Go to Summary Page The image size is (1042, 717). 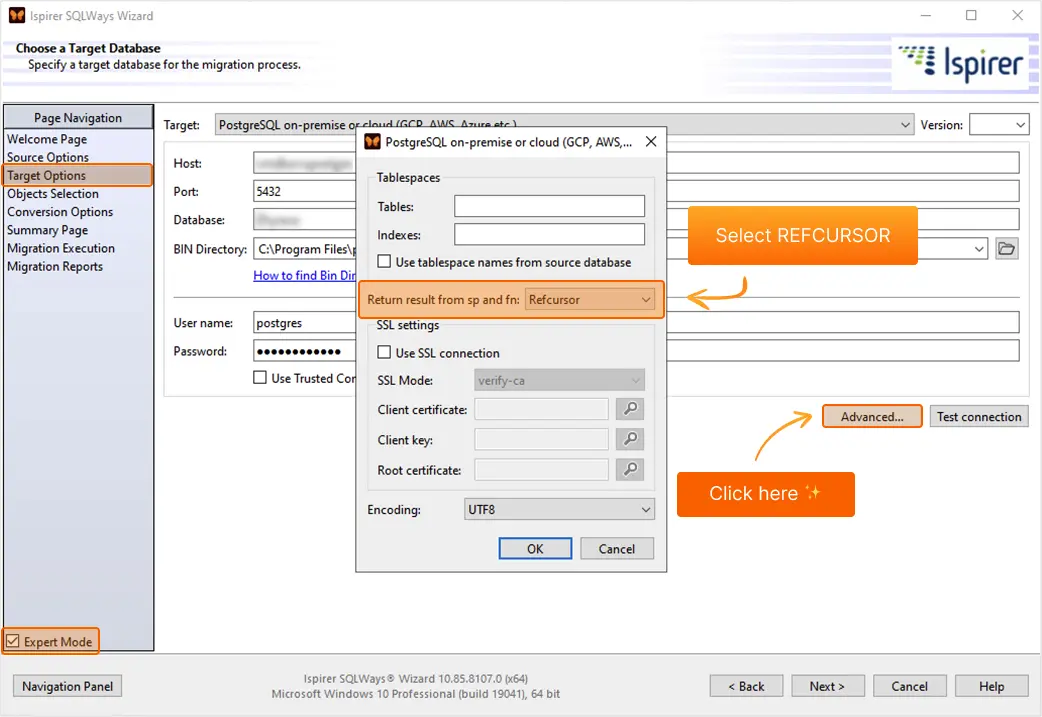coord(47,230)
